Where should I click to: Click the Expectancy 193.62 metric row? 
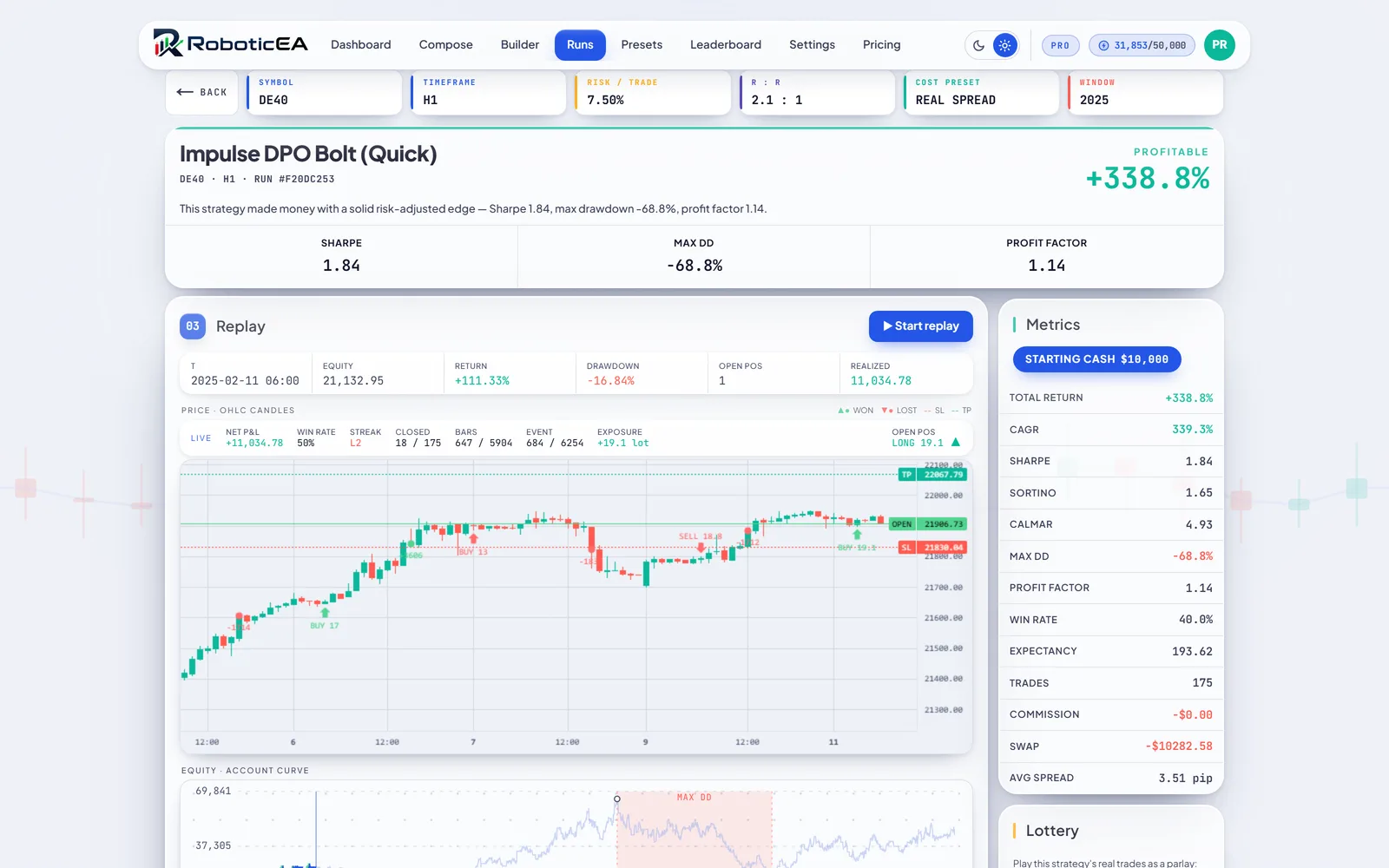pos(1111,651)
